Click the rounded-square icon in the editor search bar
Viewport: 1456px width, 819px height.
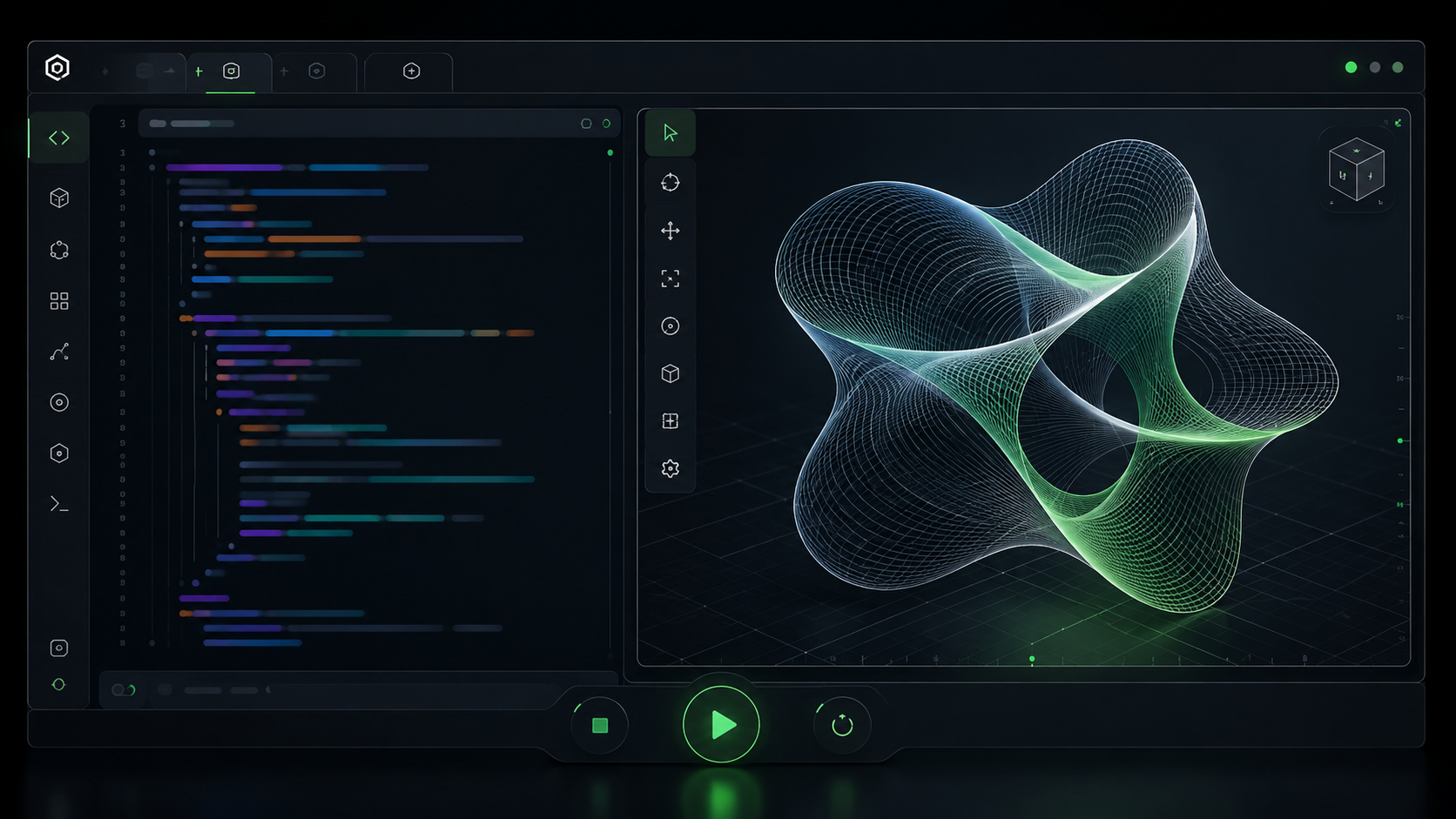click(x=586, y=124)
